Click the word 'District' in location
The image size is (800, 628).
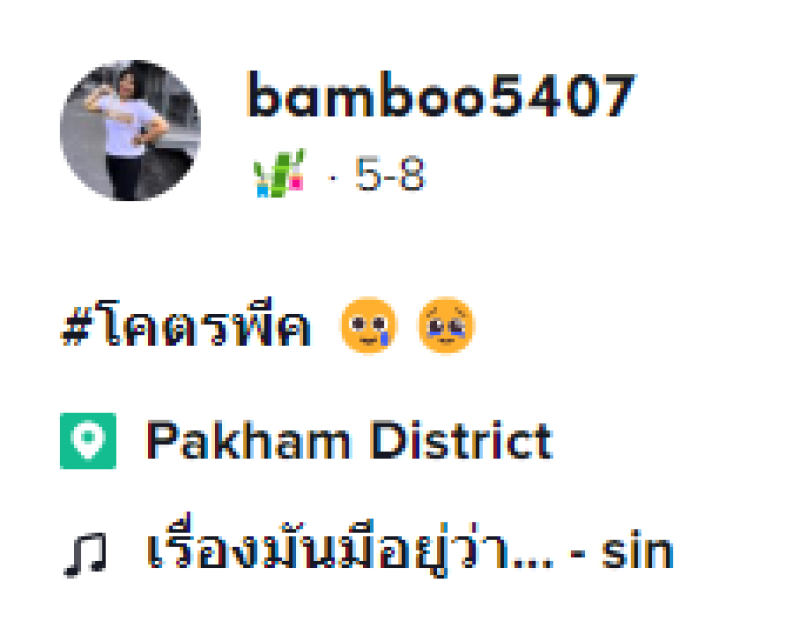coord(462,440)
